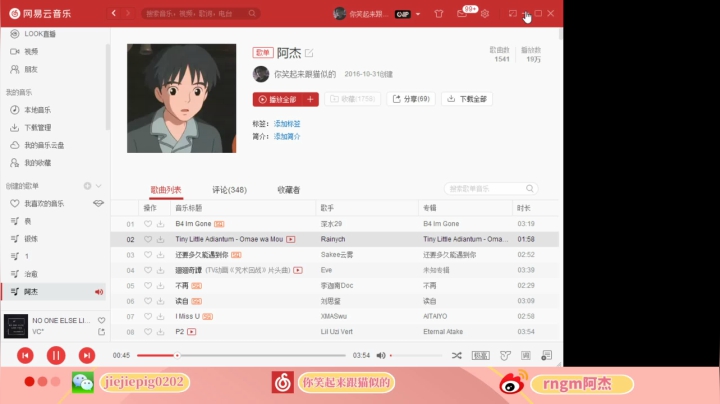The height and width of the screenshot is (404, 720).
Task: Open heart mode icon beside 我喜欢的音乐
Action: [x=98, y=203]
